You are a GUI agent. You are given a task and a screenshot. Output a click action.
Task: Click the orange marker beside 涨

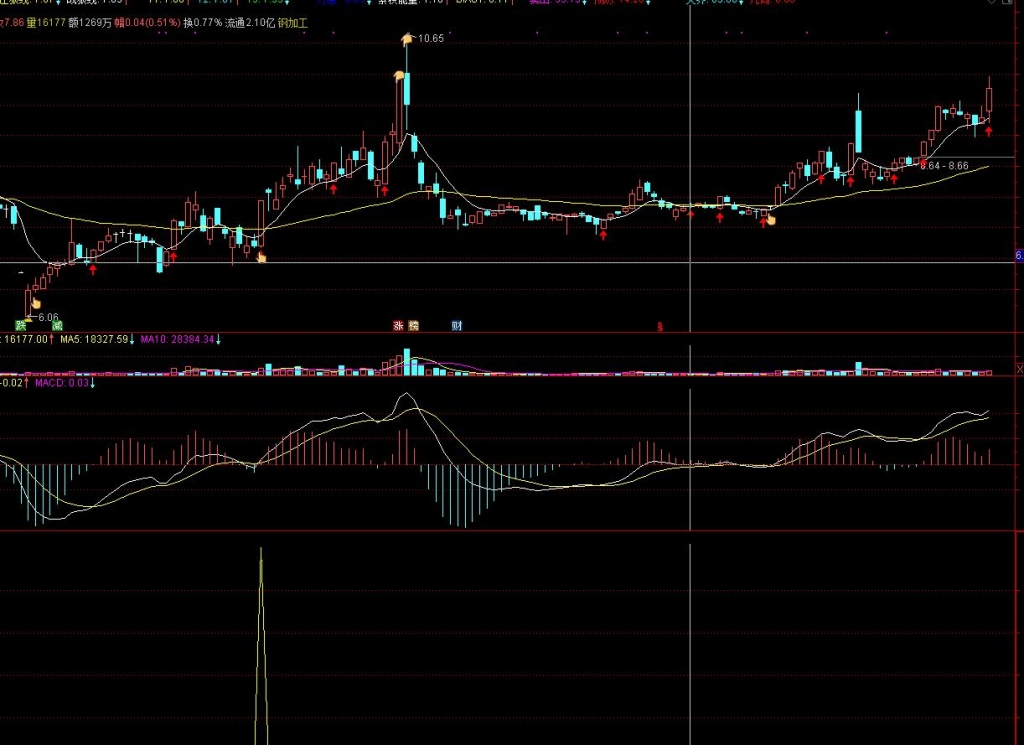tap(413, 325)
